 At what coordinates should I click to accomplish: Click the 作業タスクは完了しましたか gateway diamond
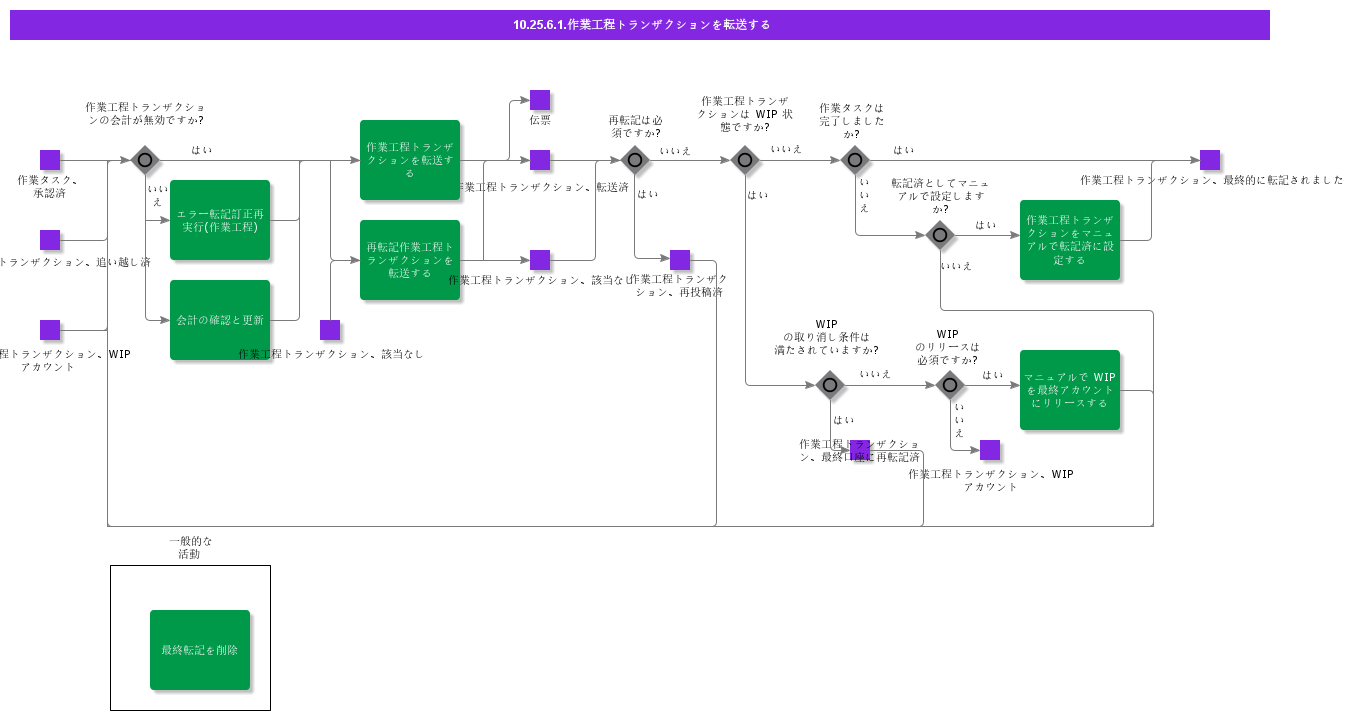pyautogui.click(x=855, y=158)
